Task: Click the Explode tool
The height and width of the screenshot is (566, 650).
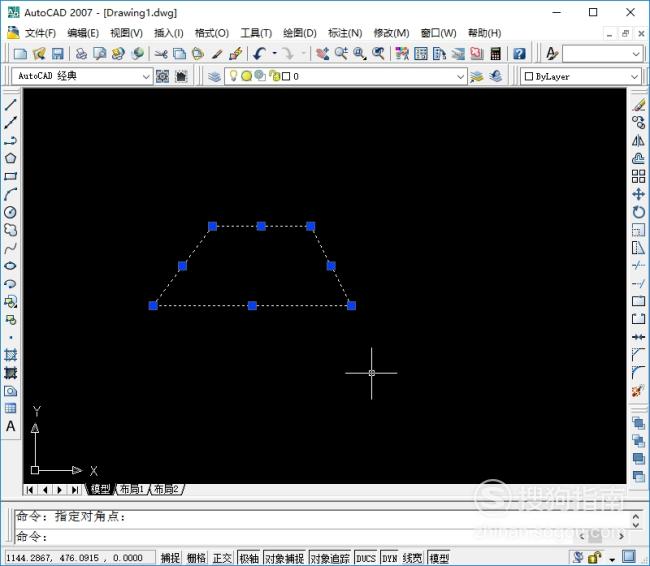Action: click(638, 390)
